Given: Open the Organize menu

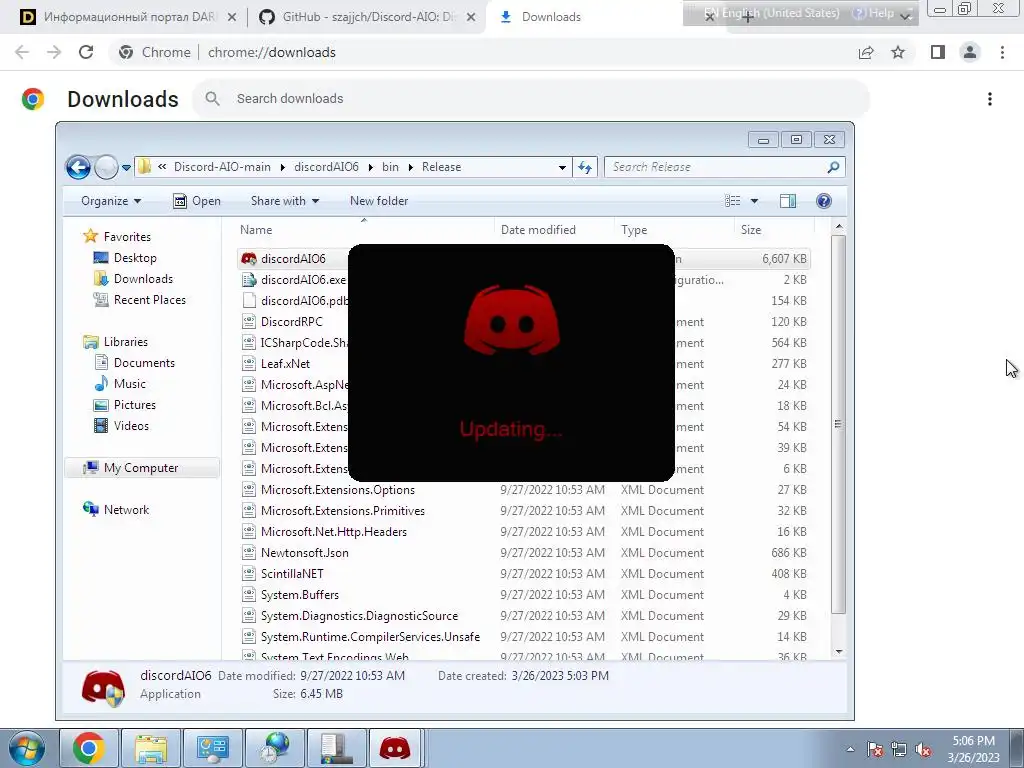Looking at the screenshot, I should click(110, 201).
